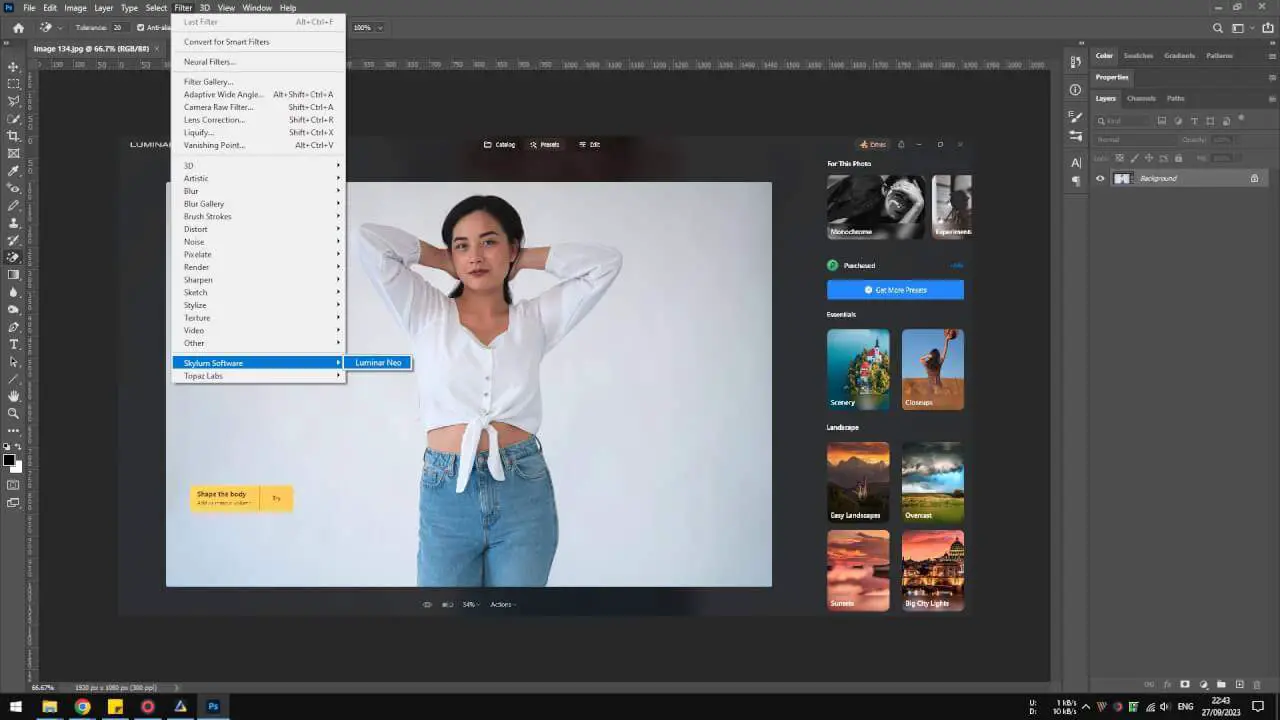Select the Crop tool
The image size is (1280, 720).
click(13, 135)
